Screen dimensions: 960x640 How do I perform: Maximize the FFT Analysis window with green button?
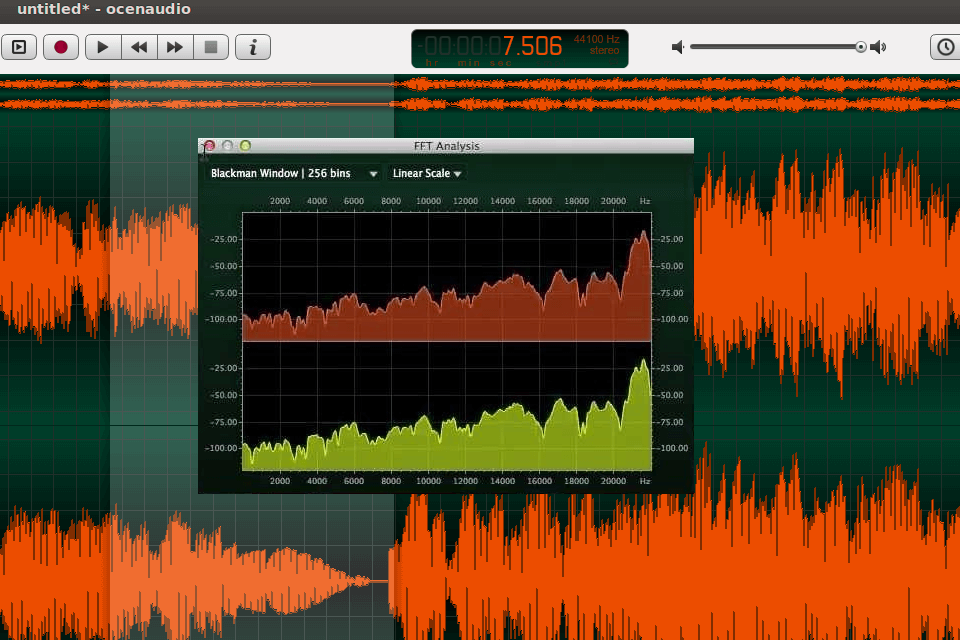click(245, 146)
